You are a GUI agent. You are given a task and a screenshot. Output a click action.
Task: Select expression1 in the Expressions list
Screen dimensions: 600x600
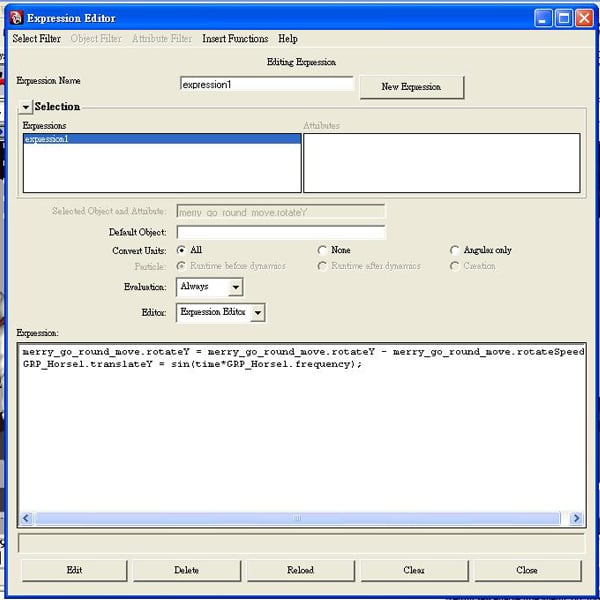pyautogui.click(x=162, y=139)
